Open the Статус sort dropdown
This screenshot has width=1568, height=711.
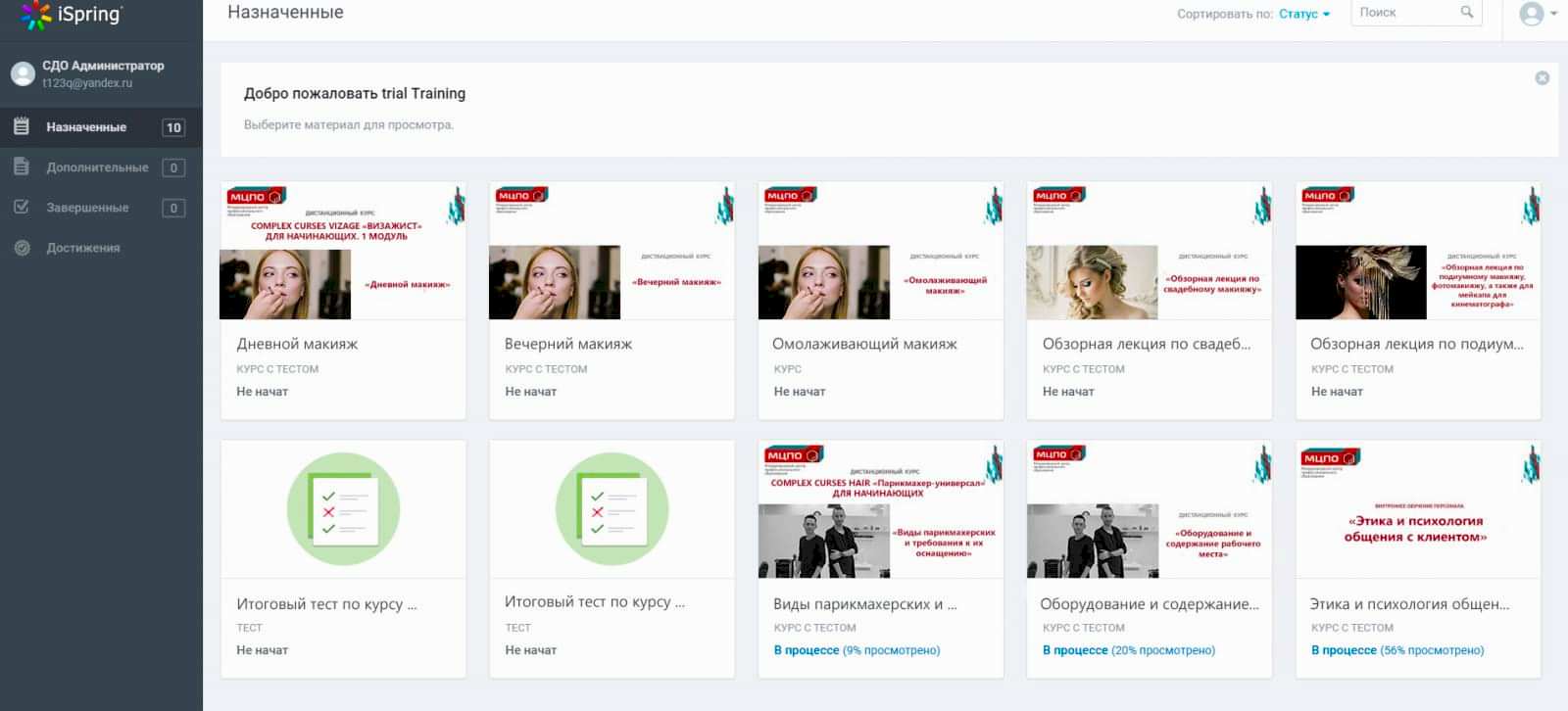[x=1303, y=14]
